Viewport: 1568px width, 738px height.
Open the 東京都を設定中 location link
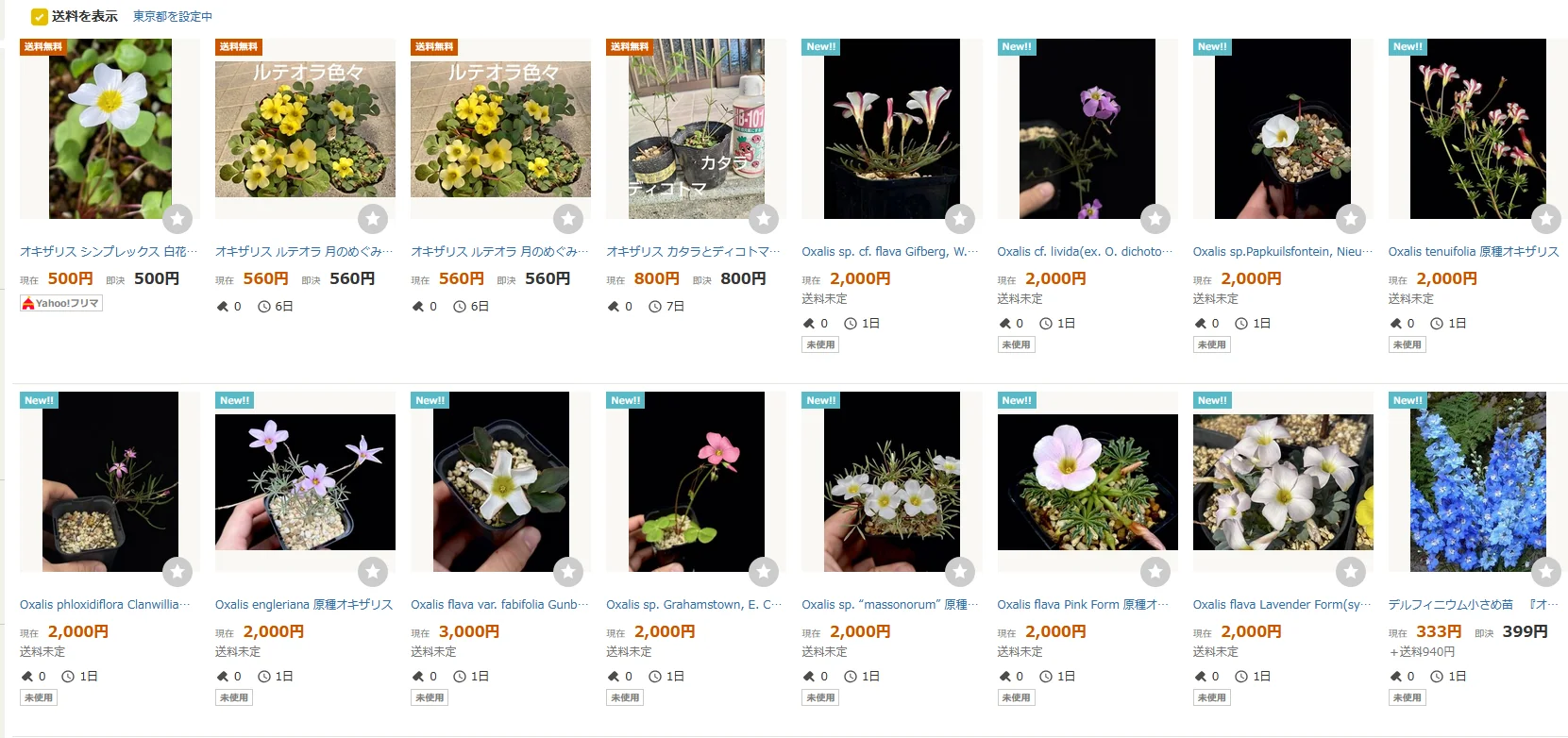pyautogui.click(x=173, y=16)
